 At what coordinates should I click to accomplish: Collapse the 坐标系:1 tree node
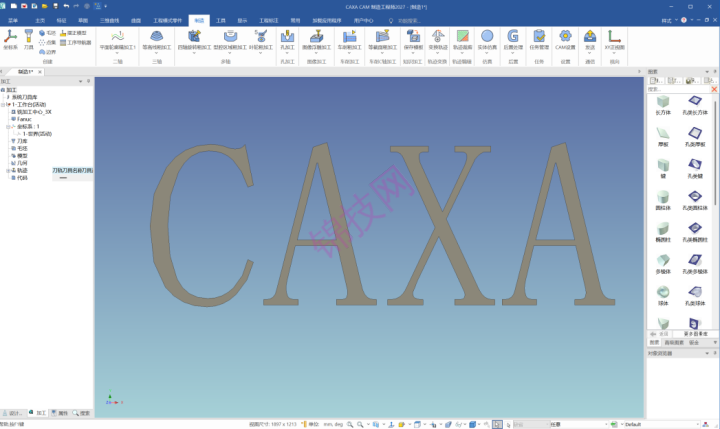(8, 126)
